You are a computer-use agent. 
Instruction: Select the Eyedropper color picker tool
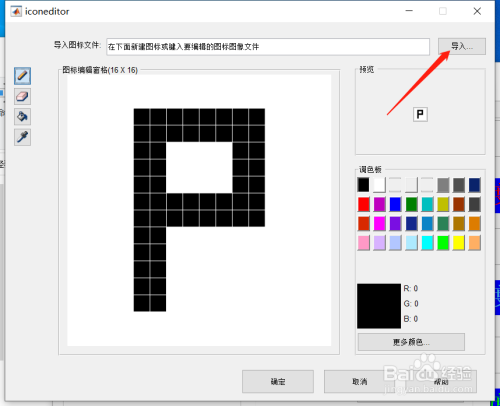[x=22, y=137]
